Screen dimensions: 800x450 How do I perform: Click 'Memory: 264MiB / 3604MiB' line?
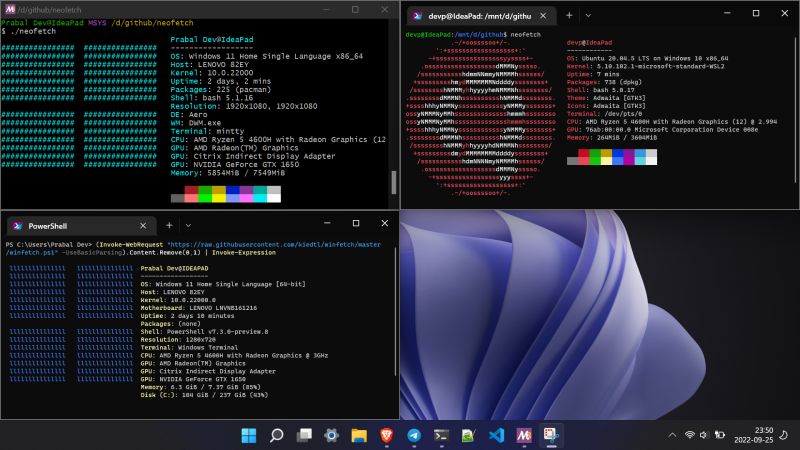(611, 138)
